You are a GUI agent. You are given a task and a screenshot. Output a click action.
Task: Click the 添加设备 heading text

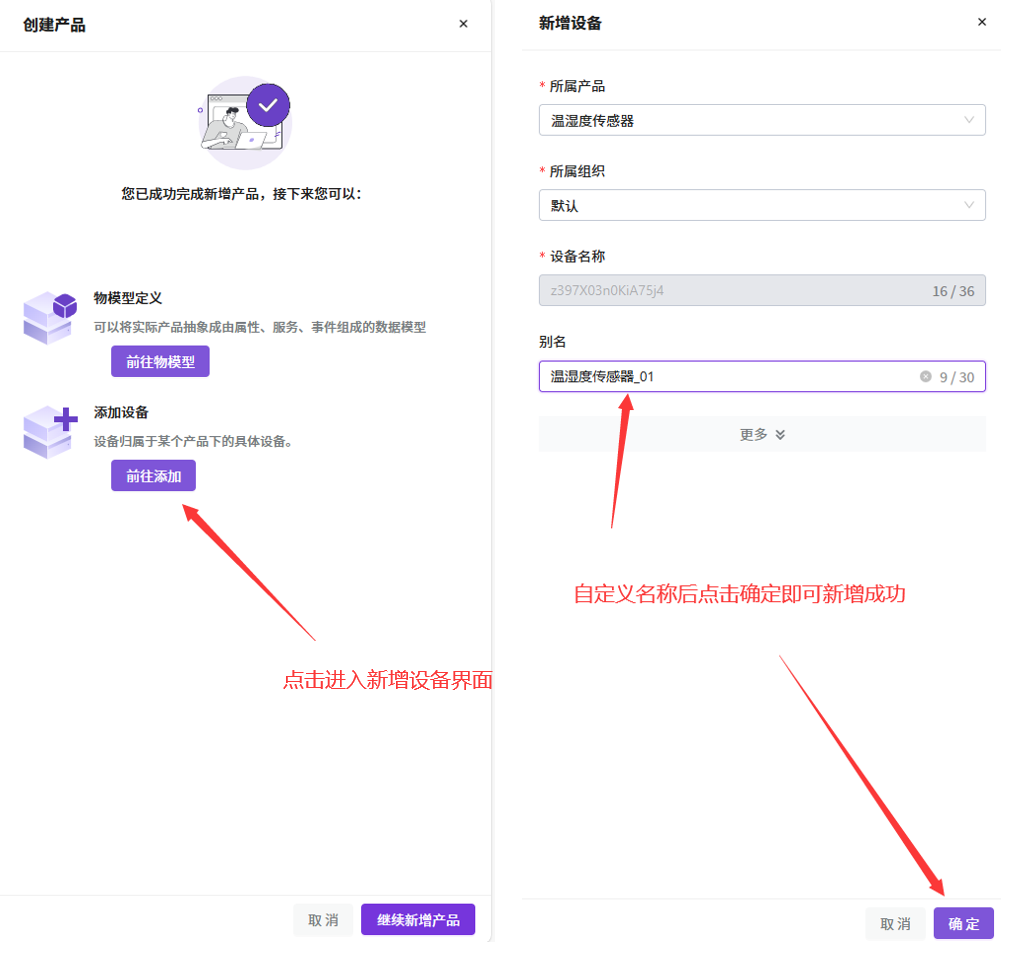coord(121,412)
